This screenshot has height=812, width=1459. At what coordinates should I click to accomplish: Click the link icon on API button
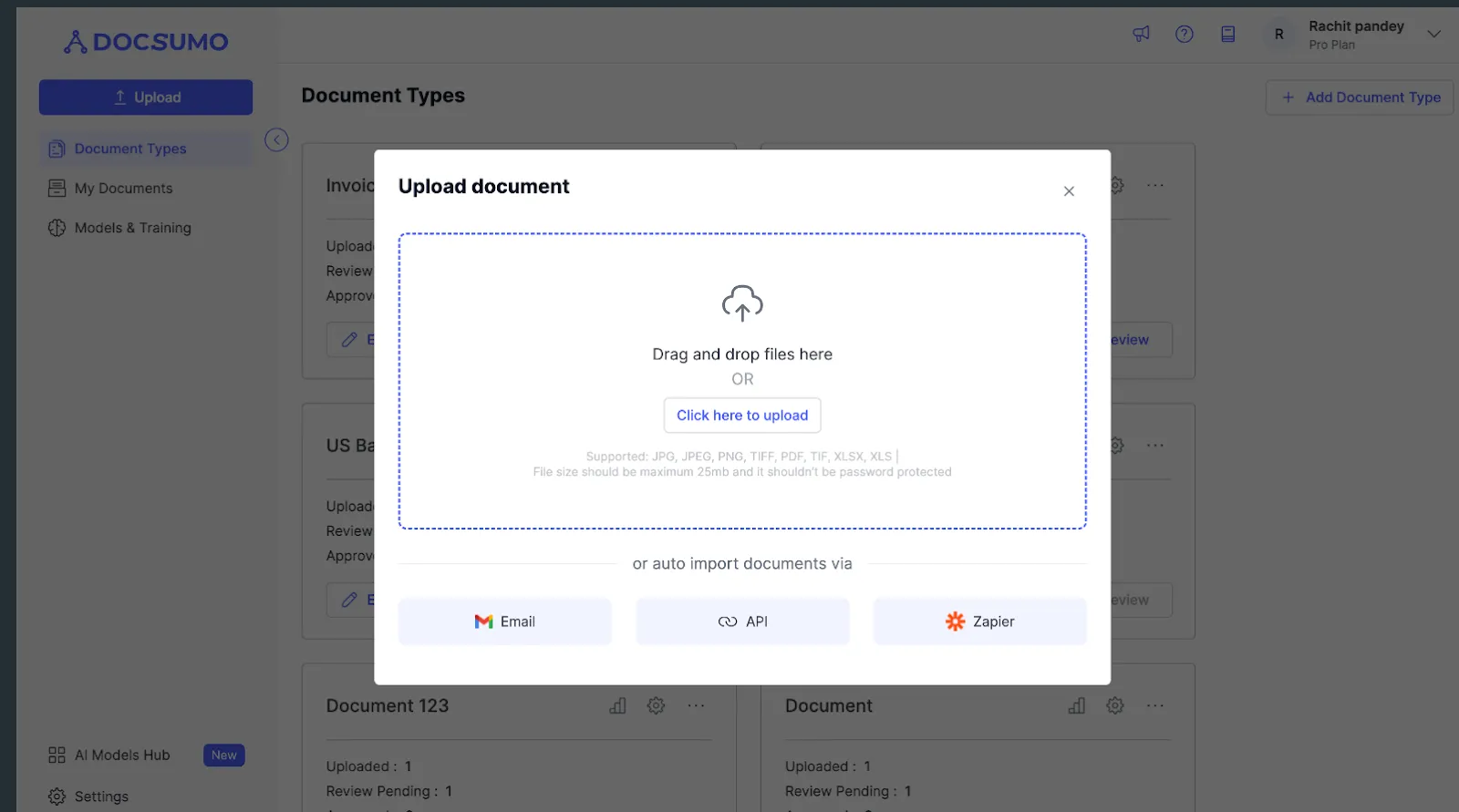tap(728, 622)
